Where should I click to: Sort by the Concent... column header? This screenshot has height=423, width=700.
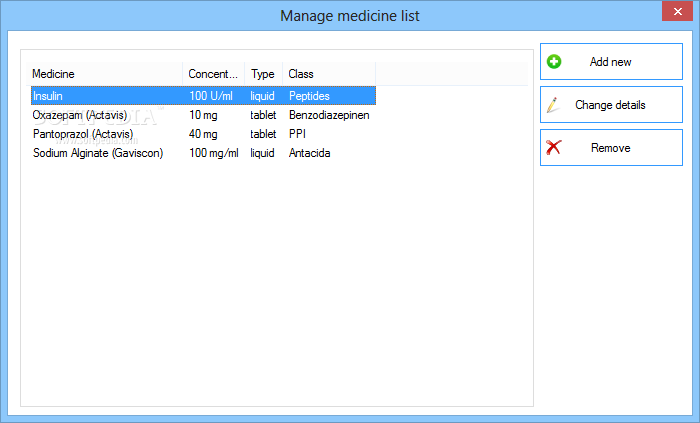click(x=213, y=74)
